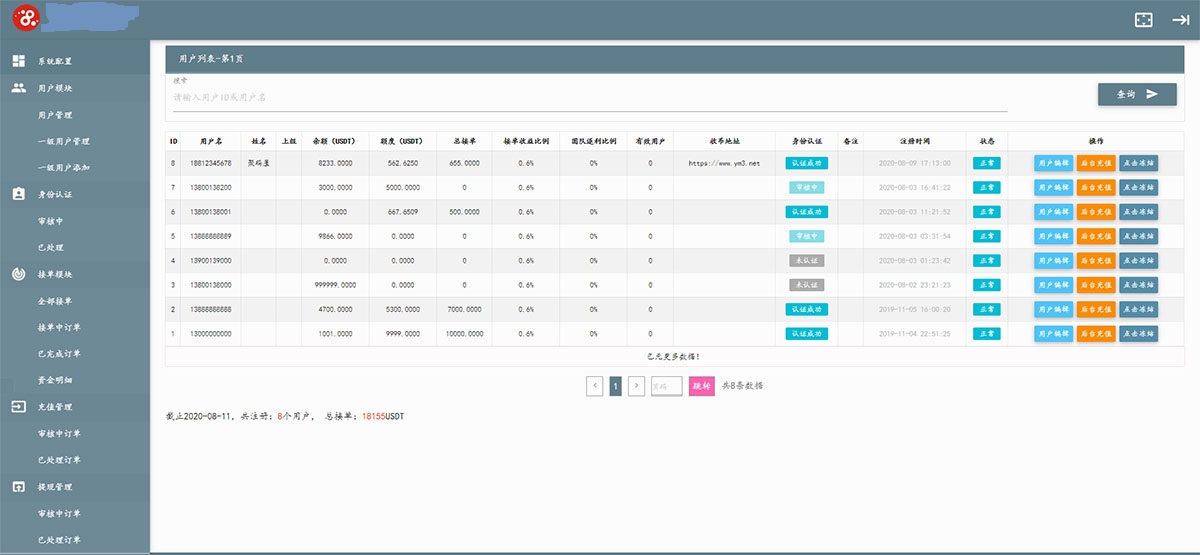Click the registration time 2019-11-05 16:00:20

tap(914, 310)
